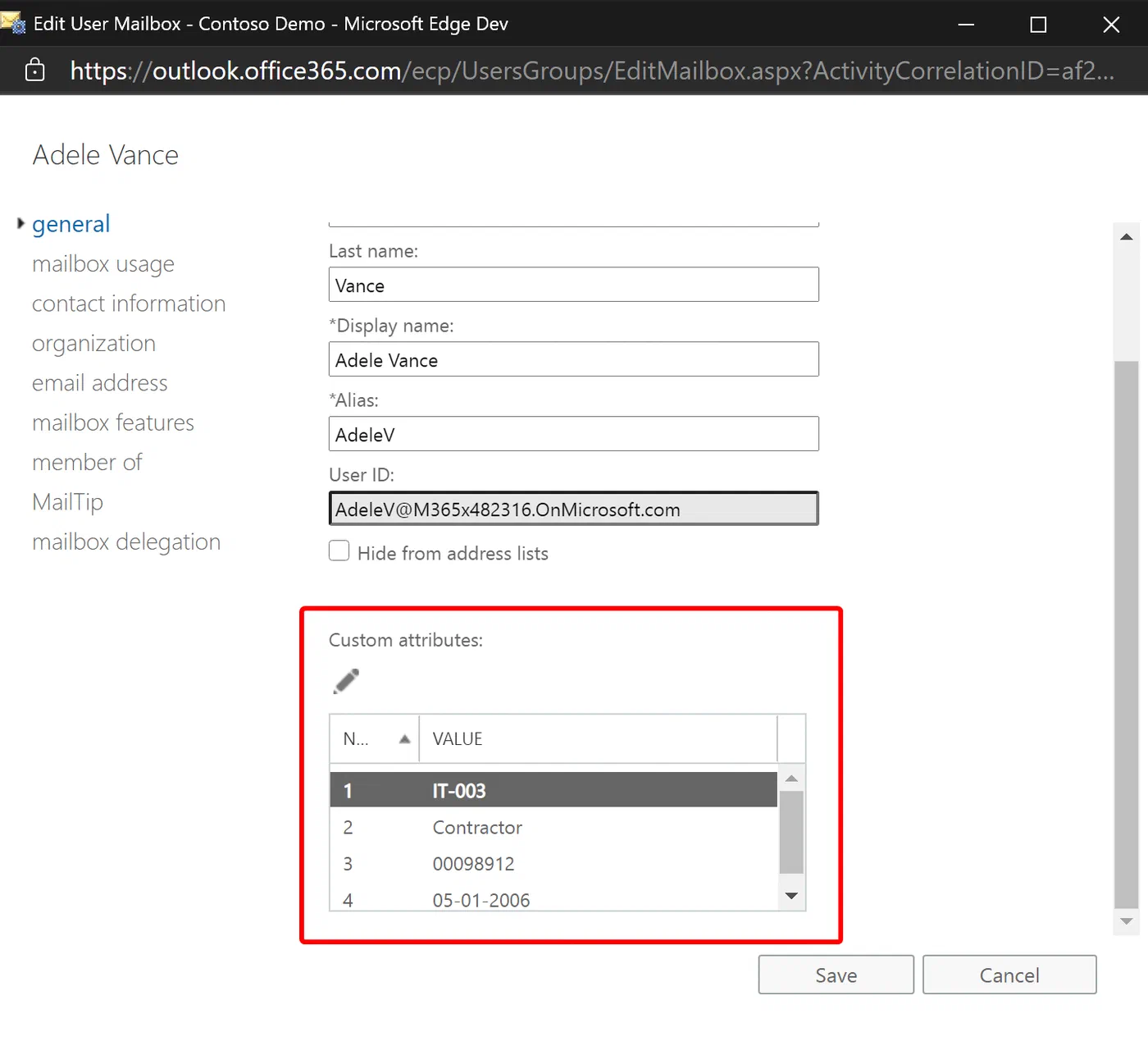
Task: Open the MailTip section
Action: click(x=67, y=502)
